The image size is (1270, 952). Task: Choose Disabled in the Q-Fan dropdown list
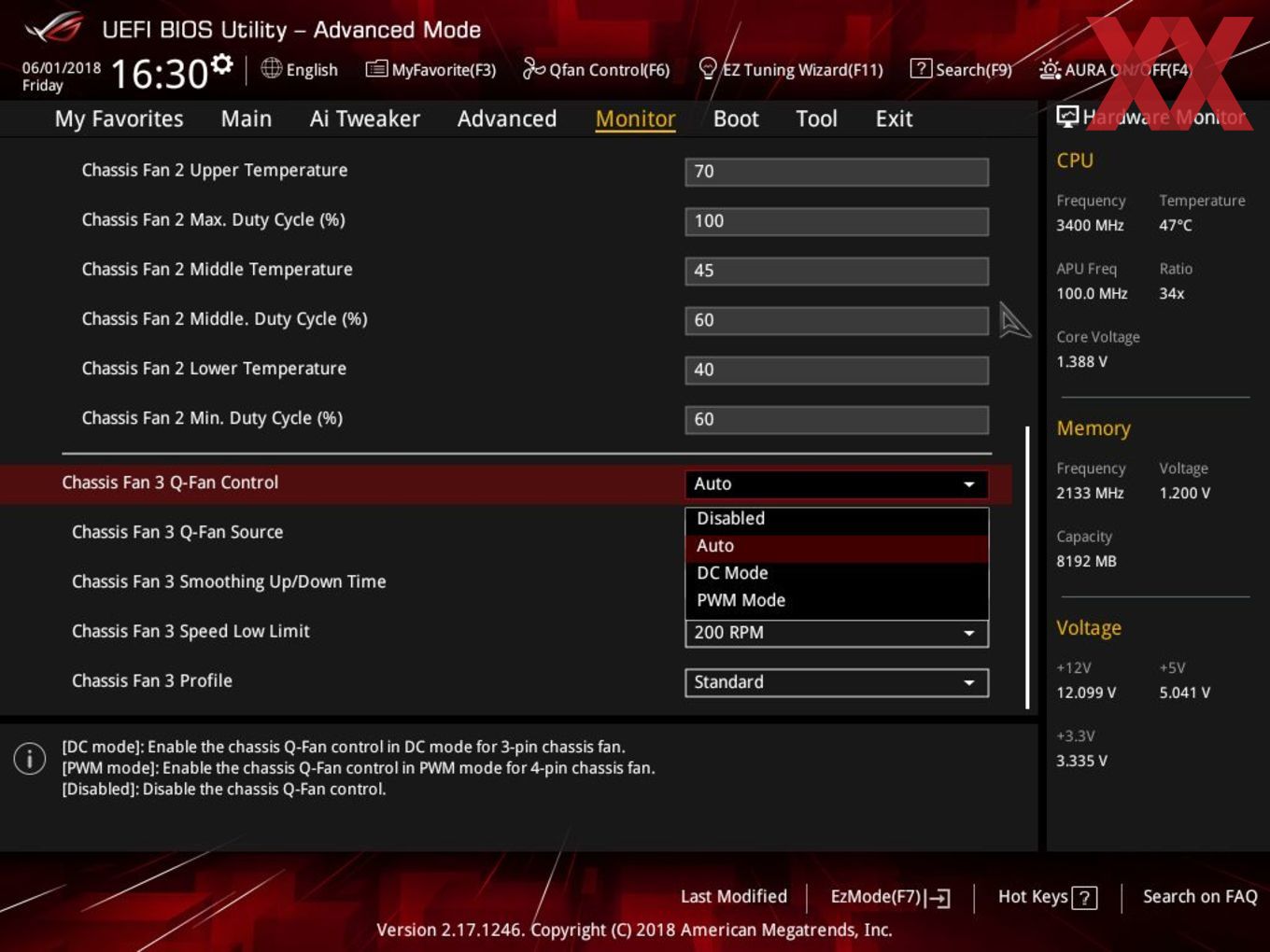tap(837, 519)
